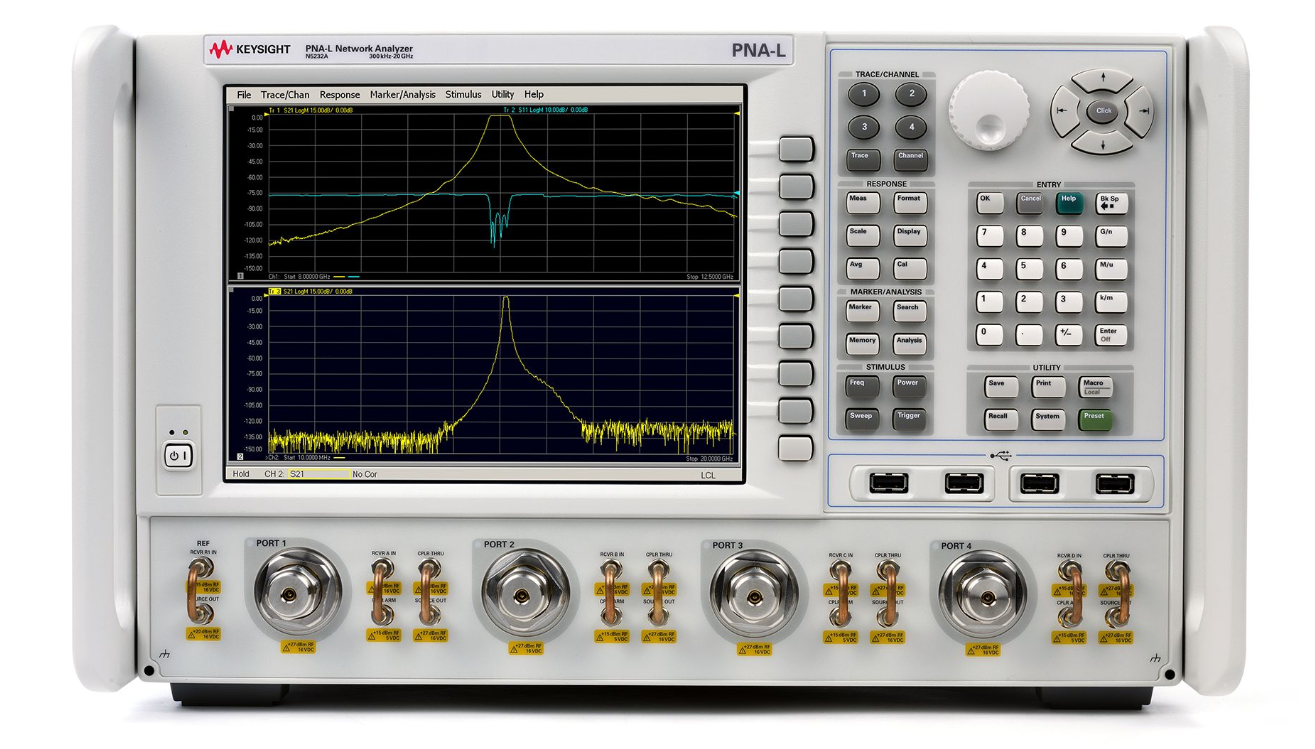Click the Meas response key
The height and width of the screenshot is (749, 1315).
(861, 203)
